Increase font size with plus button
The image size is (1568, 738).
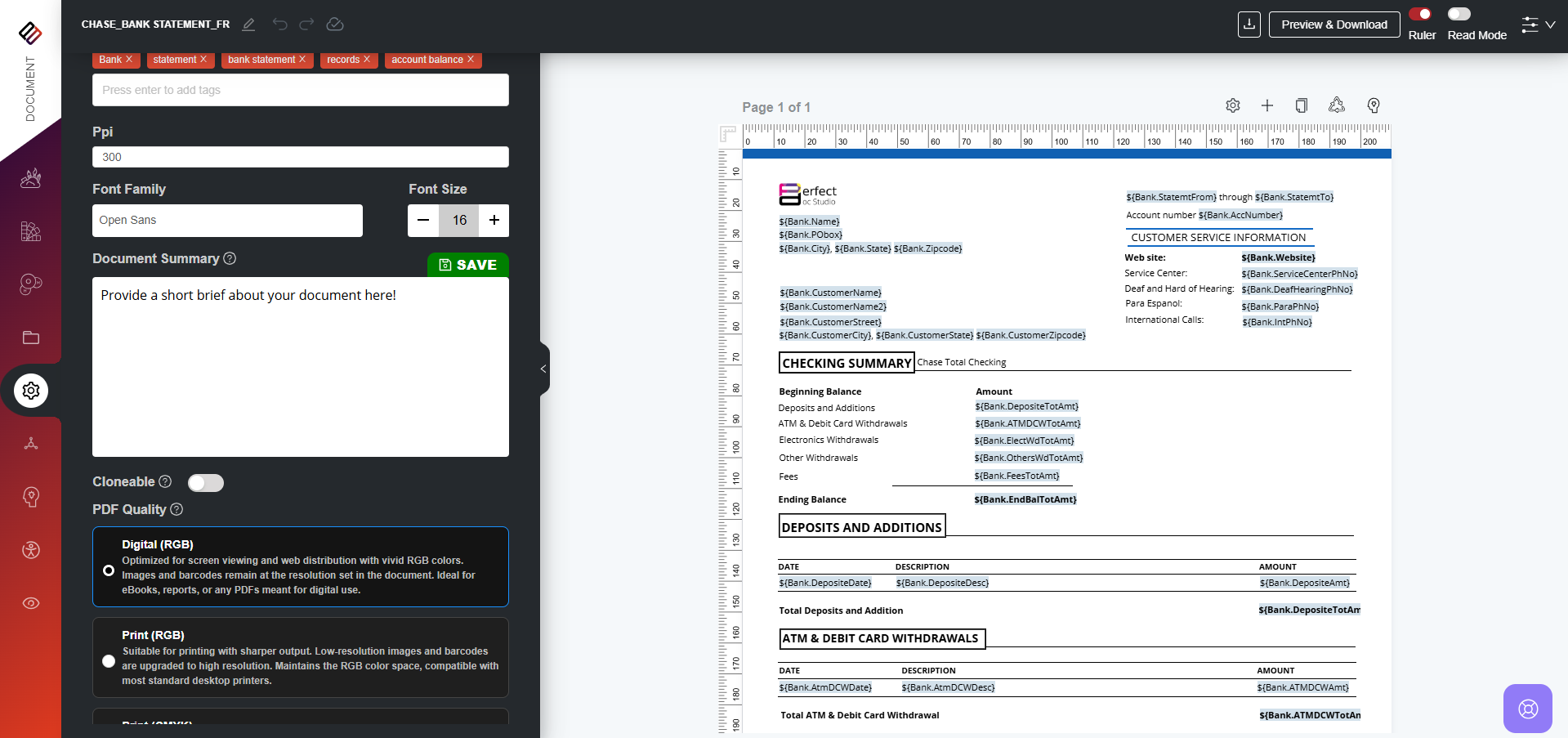click(494, 221)
